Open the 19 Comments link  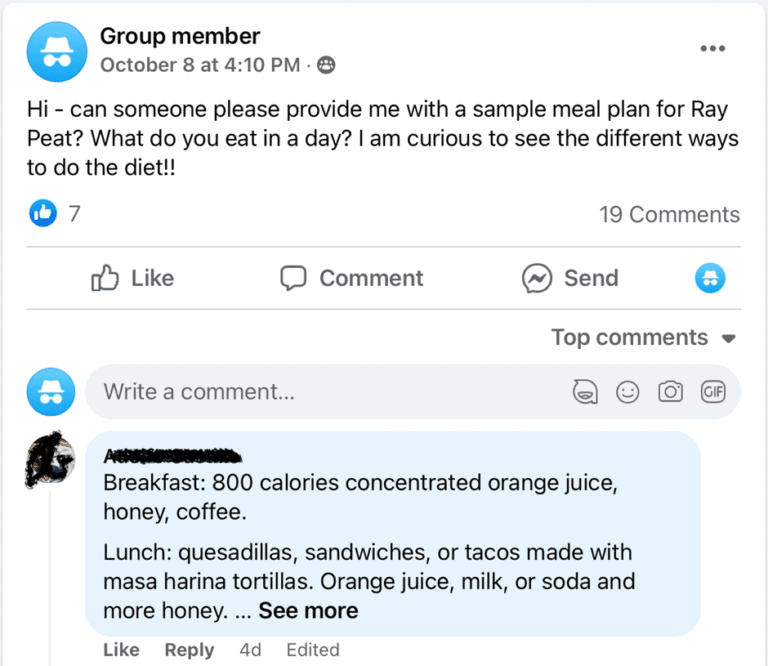[669, 214]
